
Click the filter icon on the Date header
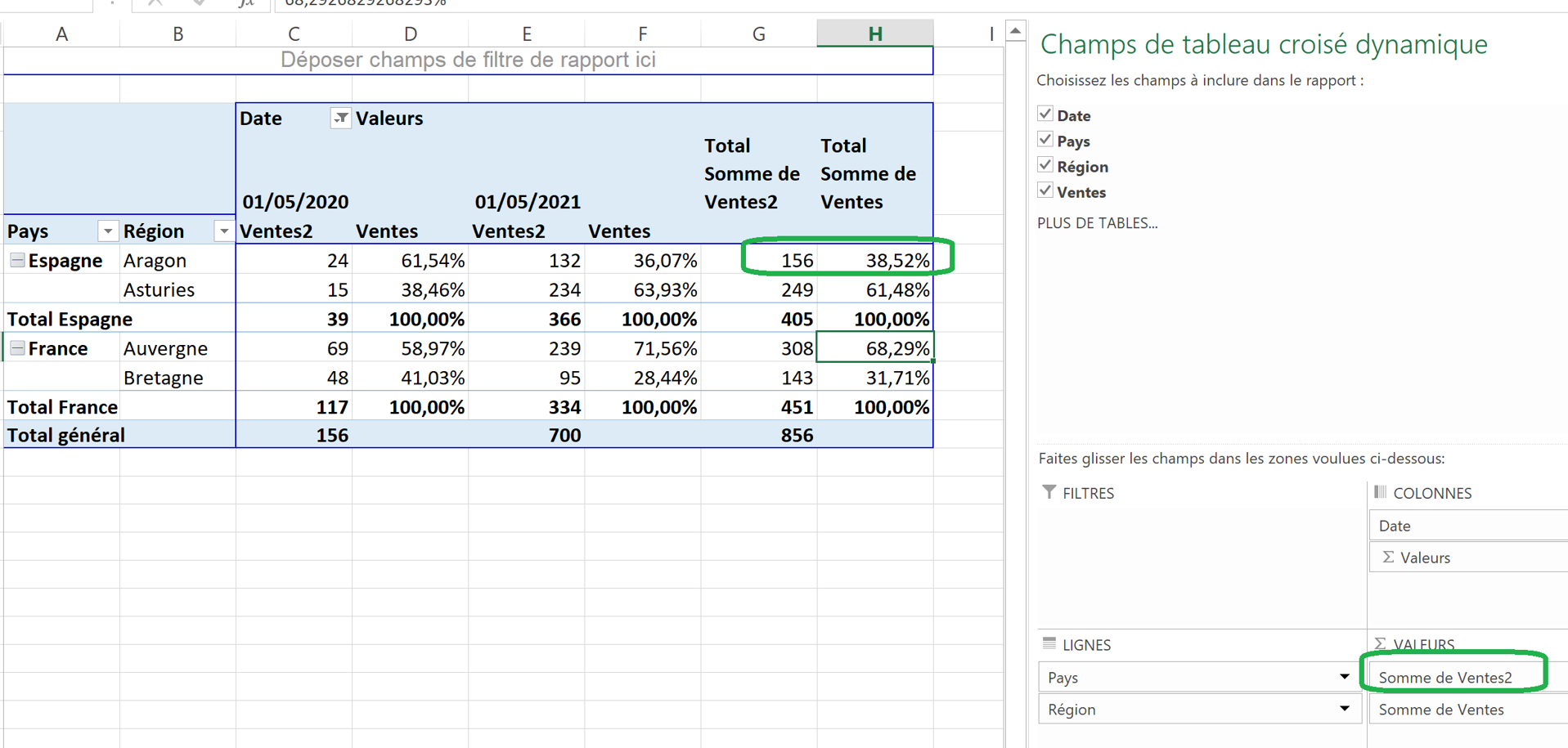pyautogui.click(x=340, y=118)
